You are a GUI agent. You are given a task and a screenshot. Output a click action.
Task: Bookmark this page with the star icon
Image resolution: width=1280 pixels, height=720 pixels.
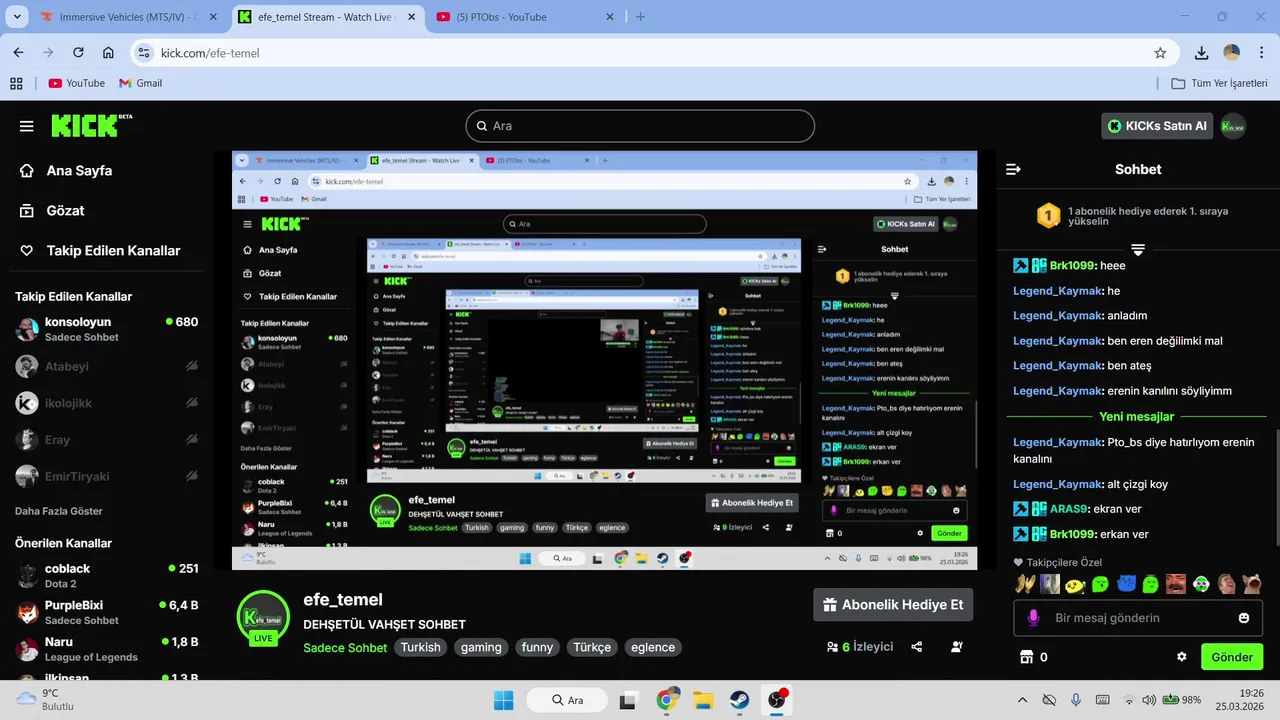click(x=1160, y=53)
